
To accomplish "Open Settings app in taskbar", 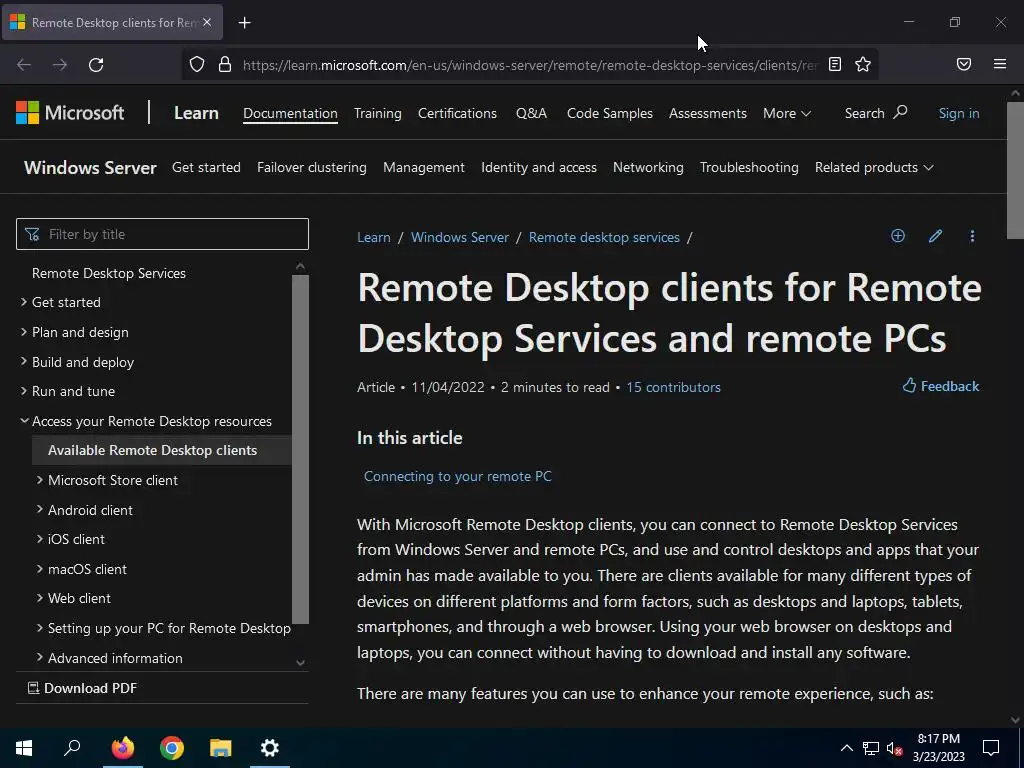I will click(x=270, y=748).
